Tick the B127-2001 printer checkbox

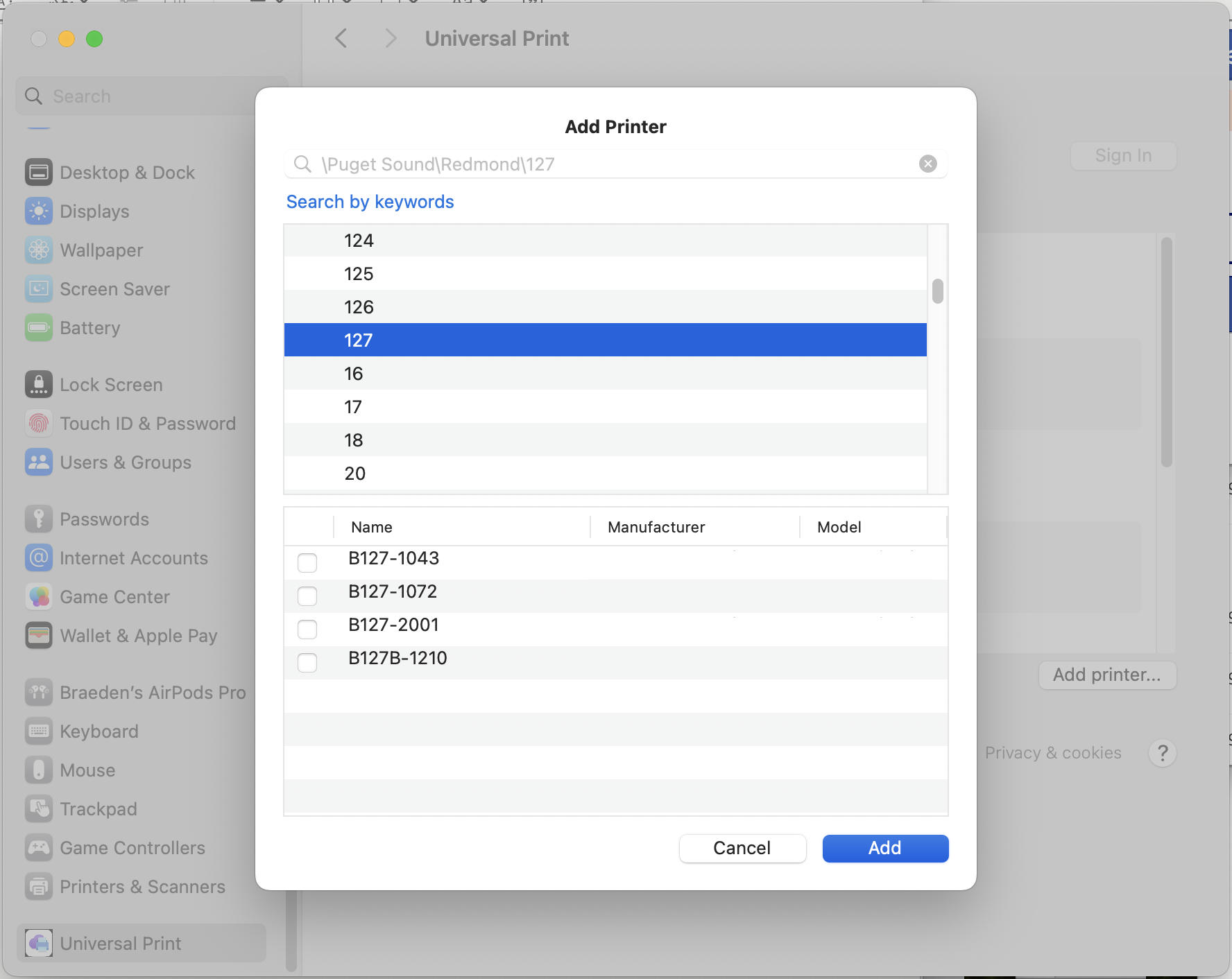pyautogui.click(x=307, y=629)
